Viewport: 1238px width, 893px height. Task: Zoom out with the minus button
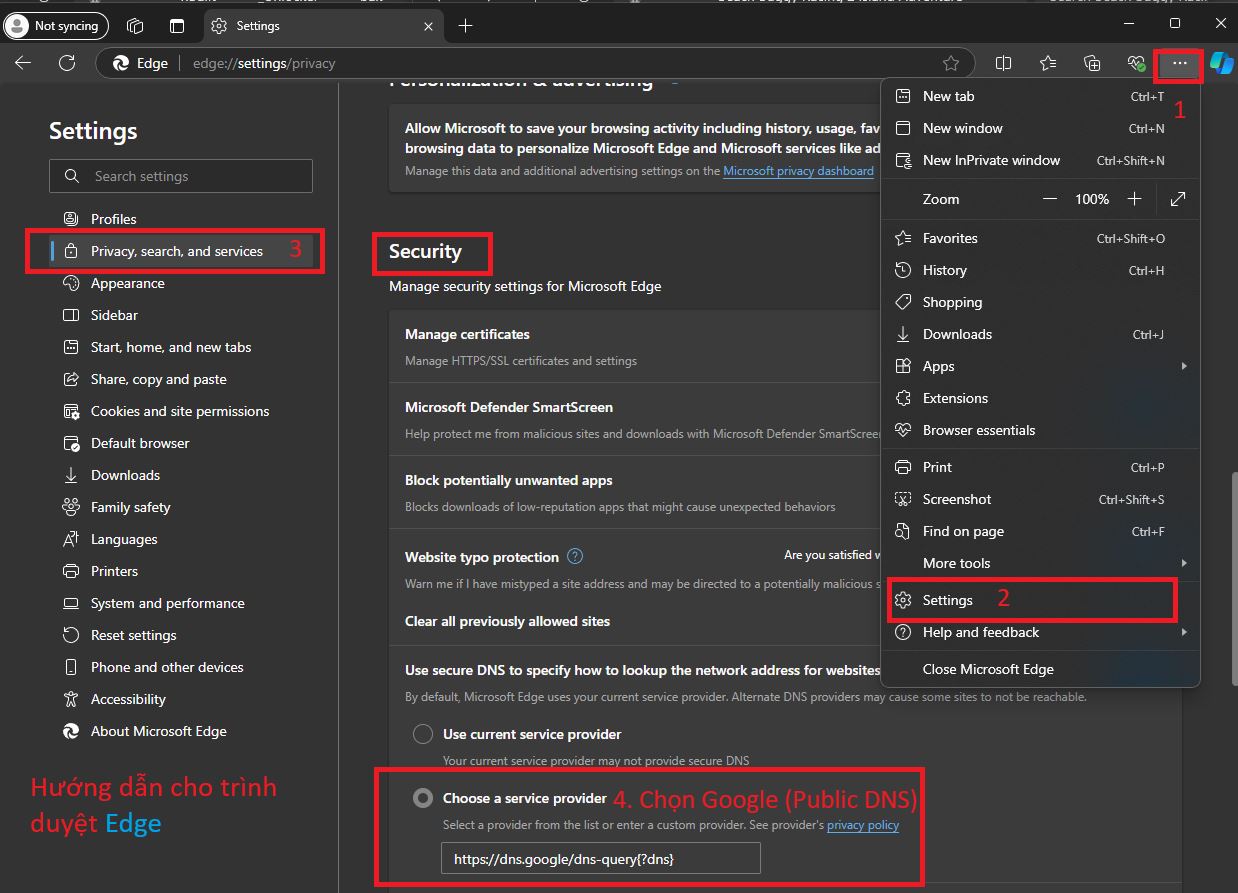(x=1049, y=199)
